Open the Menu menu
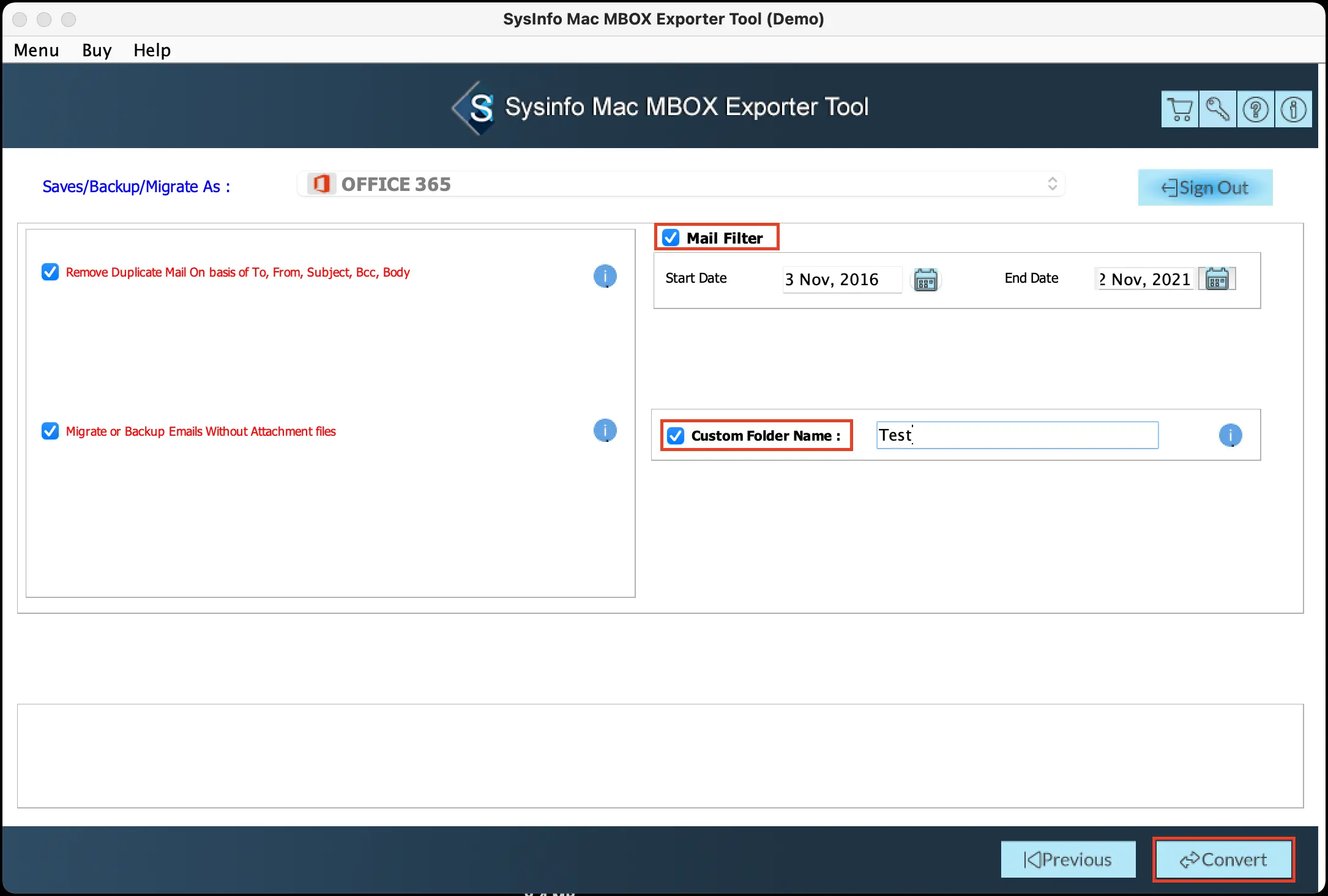Viewport: 1328px width, 896px height. 36,50
